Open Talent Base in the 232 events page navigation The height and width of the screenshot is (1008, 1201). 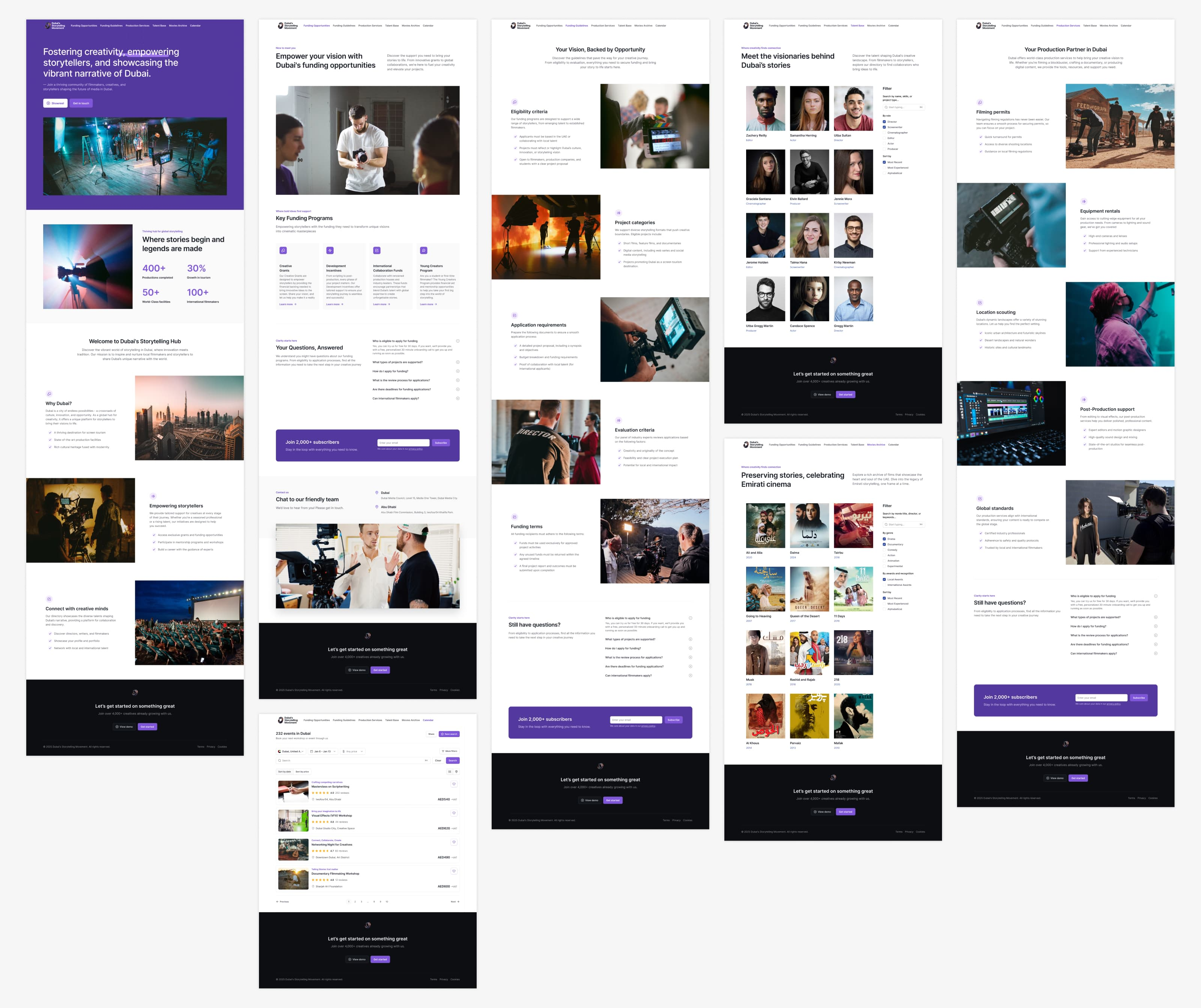tap(392, 720)
